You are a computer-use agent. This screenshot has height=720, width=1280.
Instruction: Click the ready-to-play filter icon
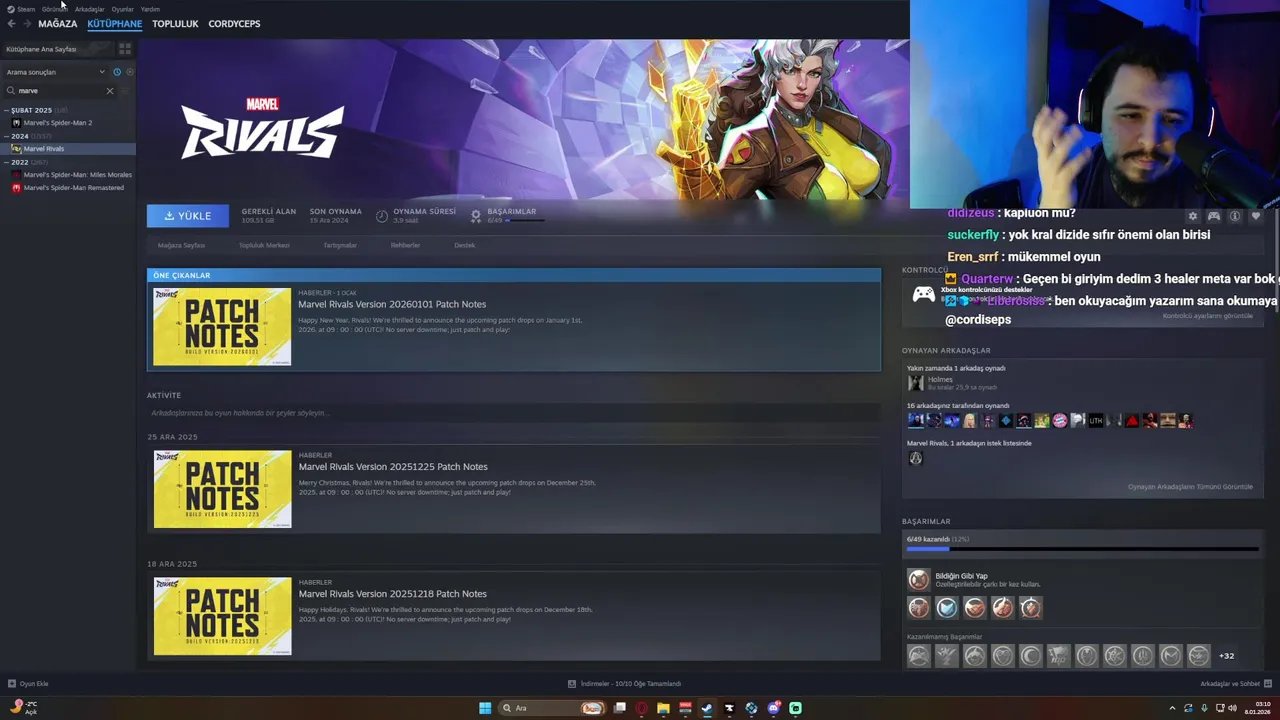coord(129,72)
